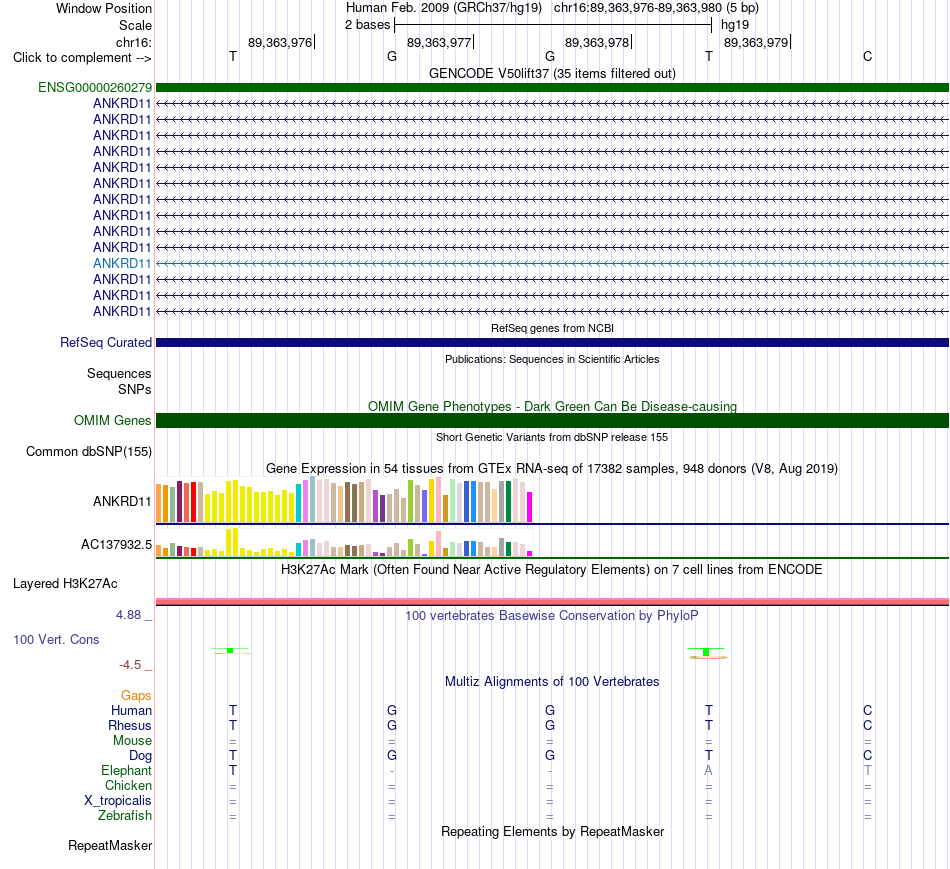Click the Layered H3K27Ac label
Image resolution: width=950 pixels, height=869 pixels.
pos(65,584)
